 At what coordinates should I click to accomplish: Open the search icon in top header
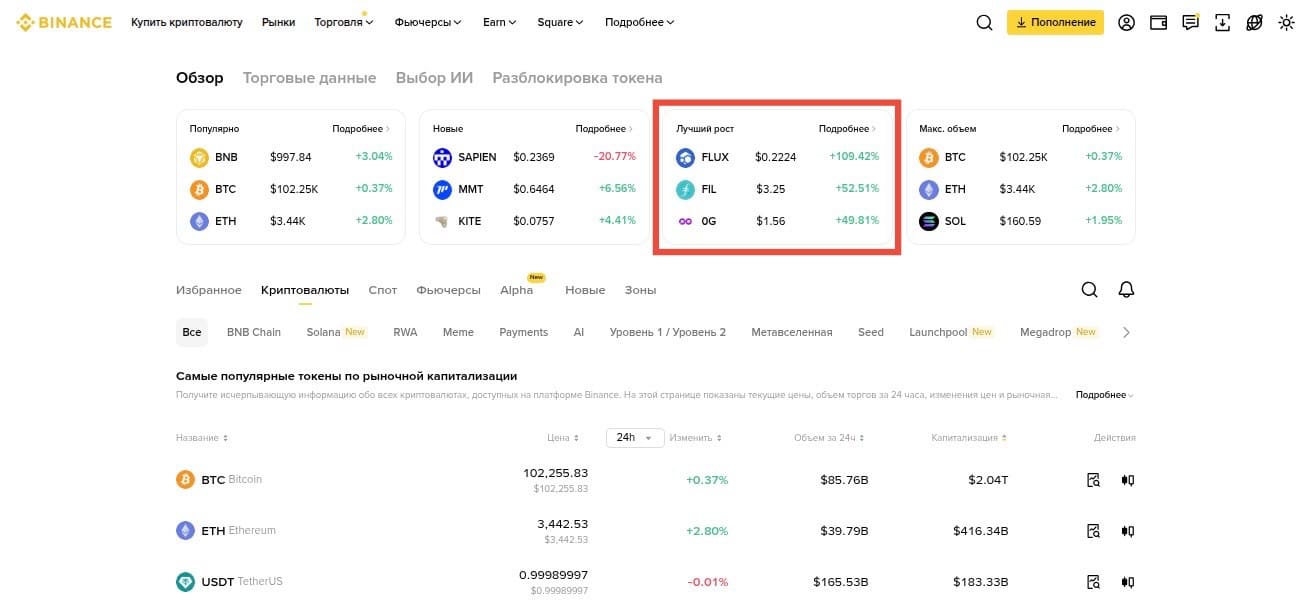[x=984, y=22]
